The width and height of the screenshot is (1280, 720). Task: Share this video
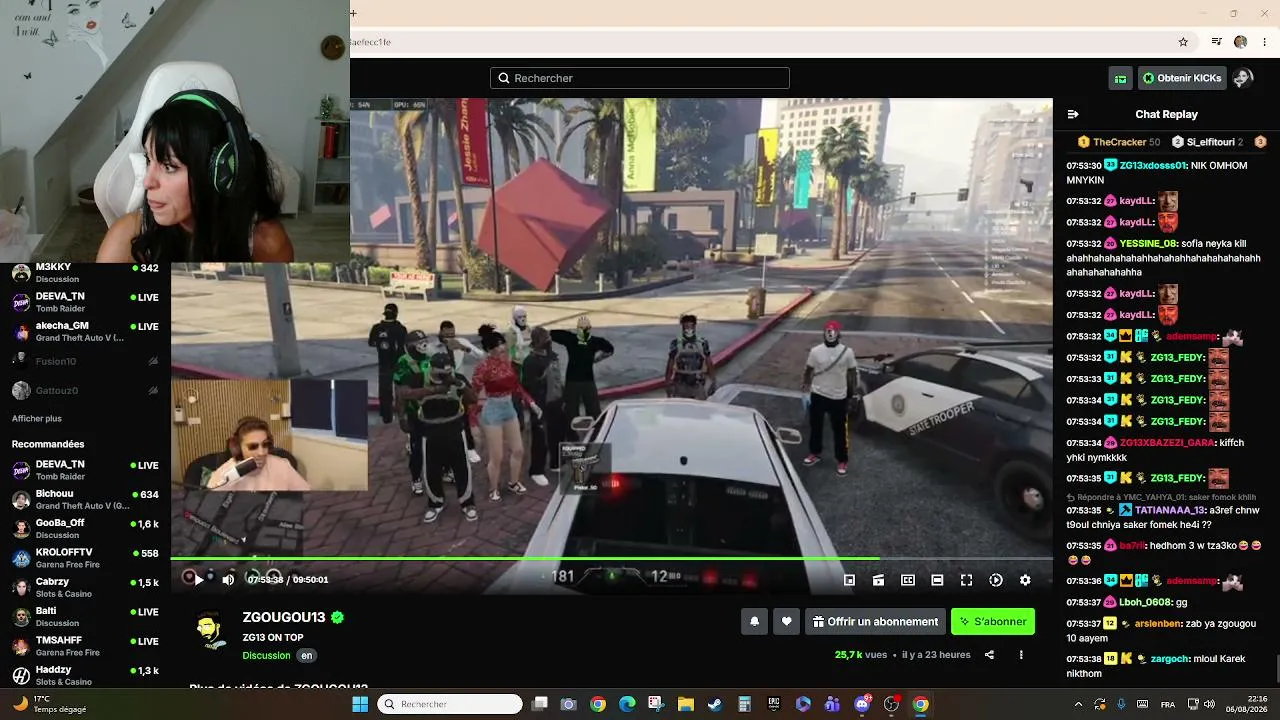click(989, 655)
